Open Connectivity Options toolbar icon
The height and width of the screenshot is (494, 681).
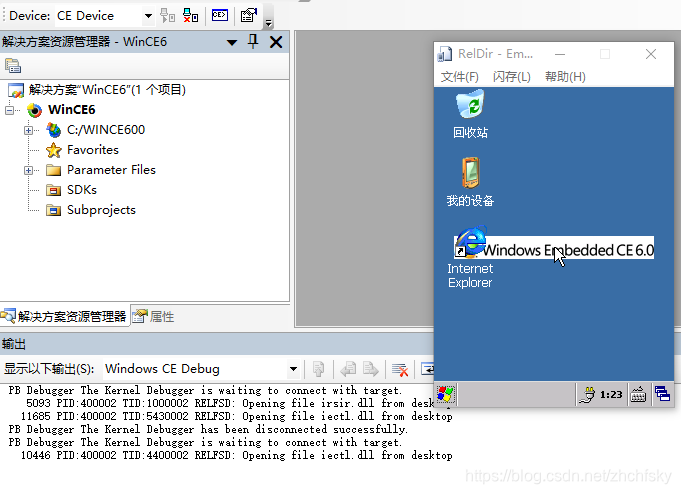click(x=249, y=16)
